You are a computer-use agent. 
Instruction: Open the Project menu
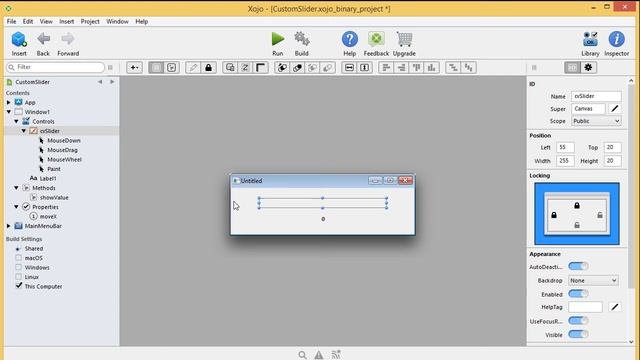[x=90, y=21]
